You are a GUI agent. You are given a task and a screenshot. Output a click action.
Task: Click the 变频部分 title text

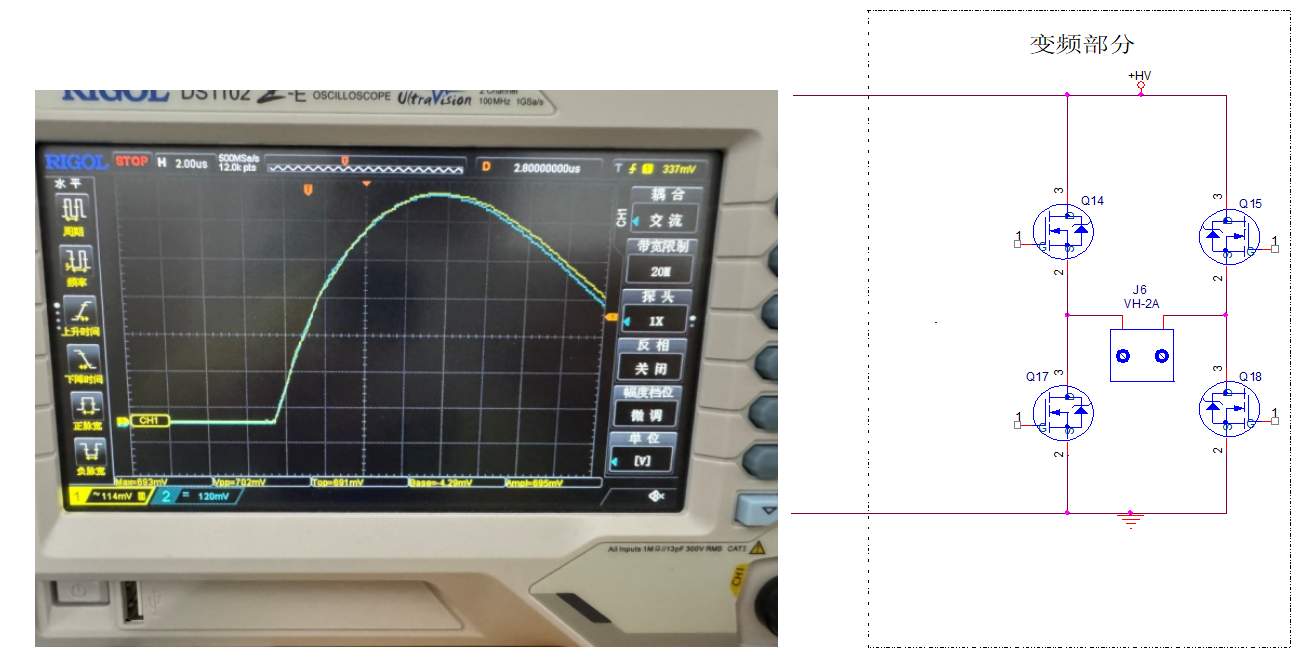(x=1082, y=44)
